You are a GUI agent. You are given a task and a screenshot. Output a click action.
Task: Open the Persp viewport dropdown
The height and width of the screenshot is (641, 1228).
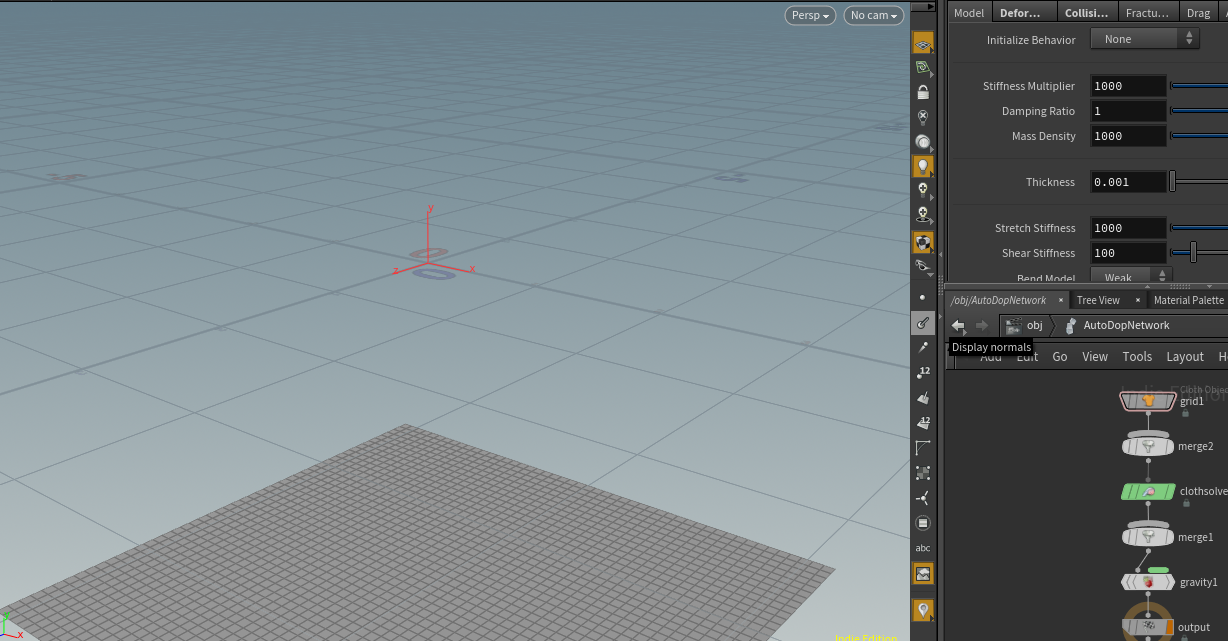point(810,15)
